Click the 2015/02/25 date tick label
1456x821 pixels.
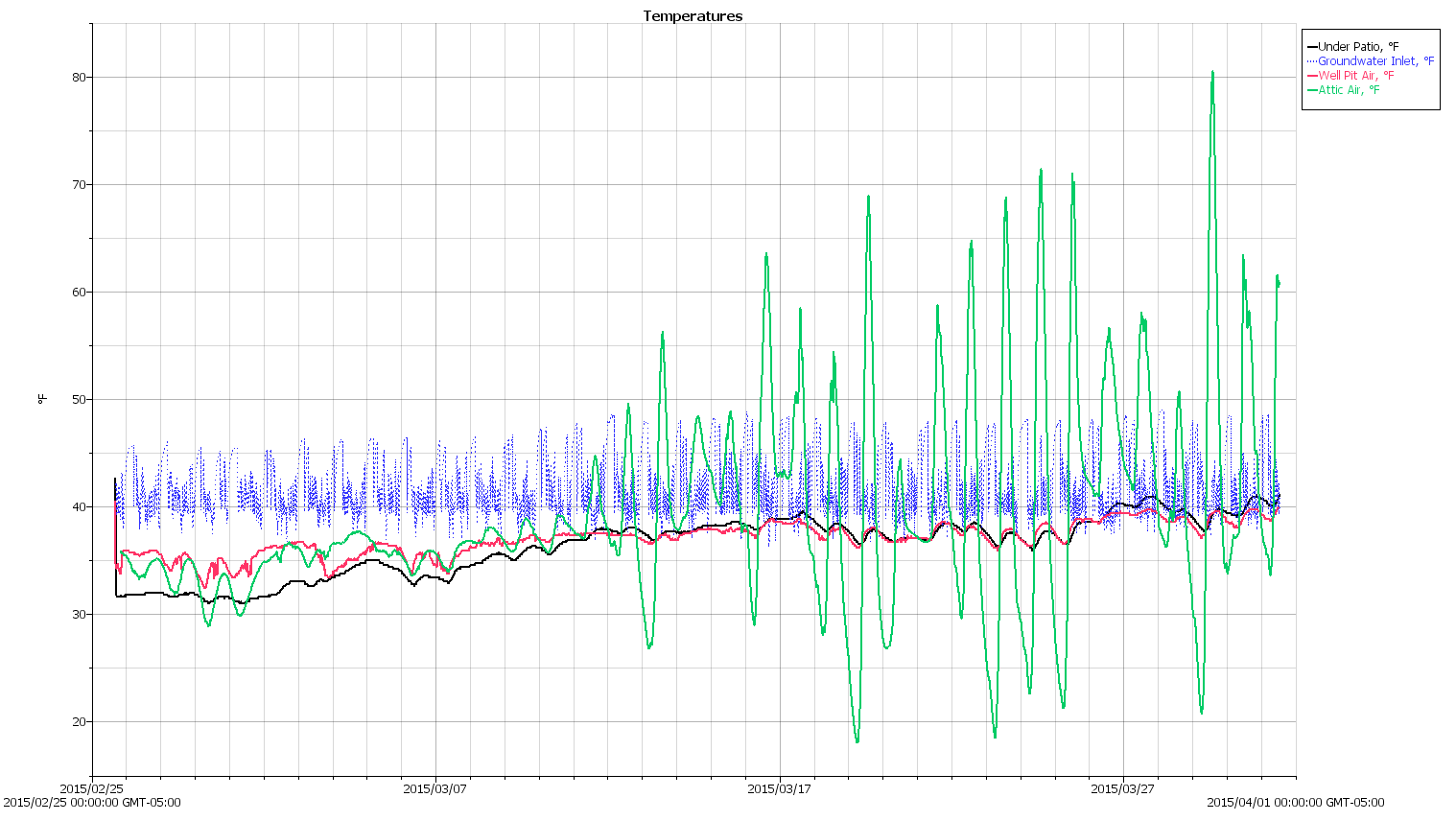(92, 789)
